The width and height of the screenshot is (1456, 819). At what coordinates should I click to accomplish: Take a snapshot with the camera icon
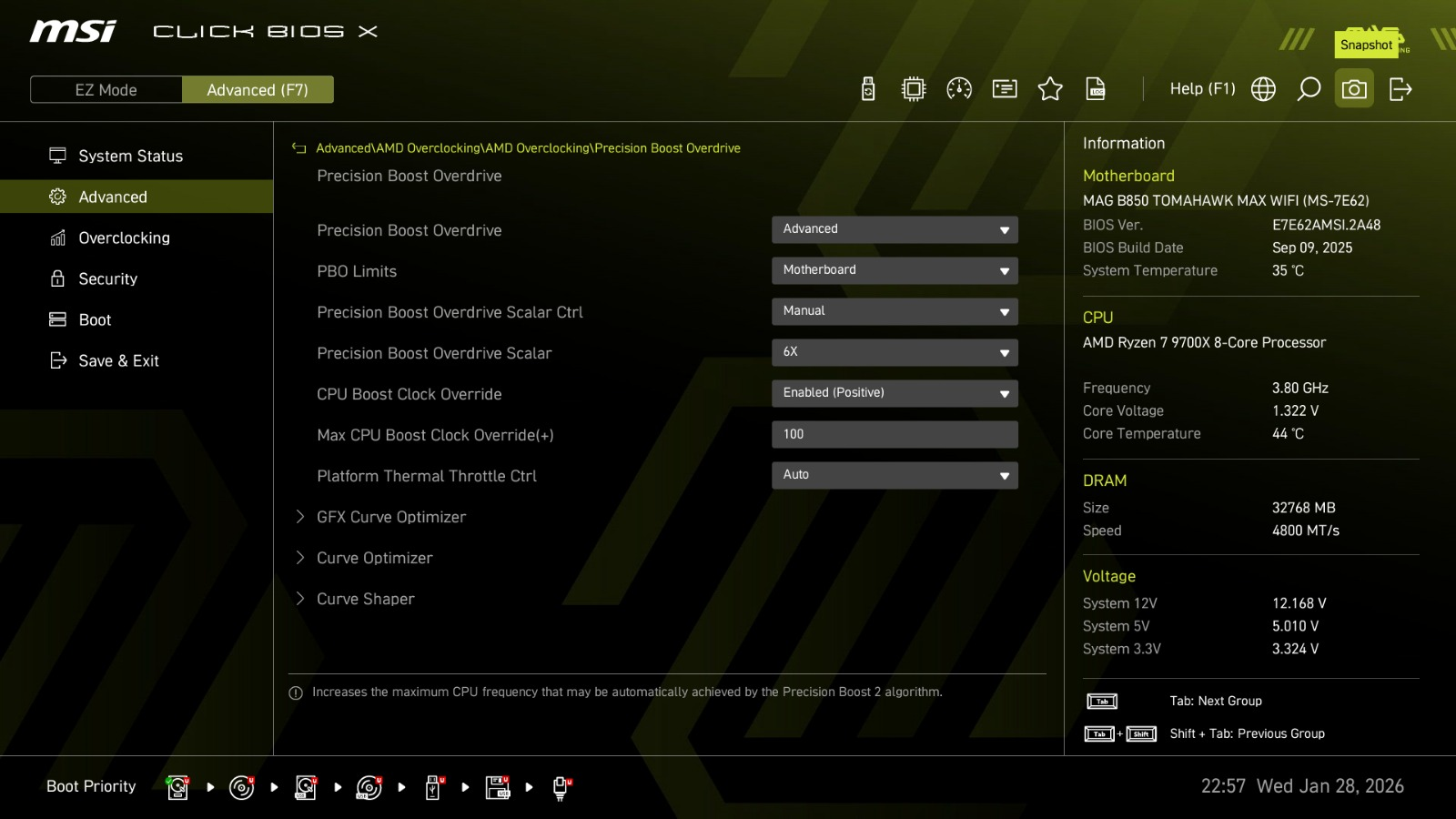[x=1354, y=89]
